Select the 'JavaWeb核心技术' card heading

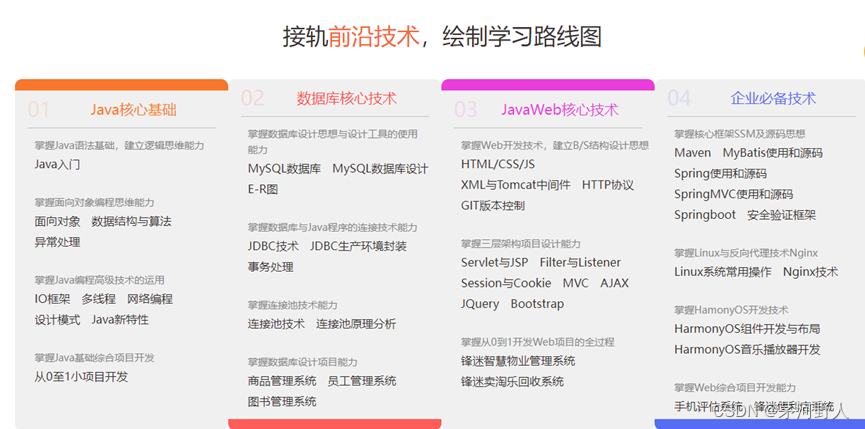pyautogui.click(x=560, y=110)
